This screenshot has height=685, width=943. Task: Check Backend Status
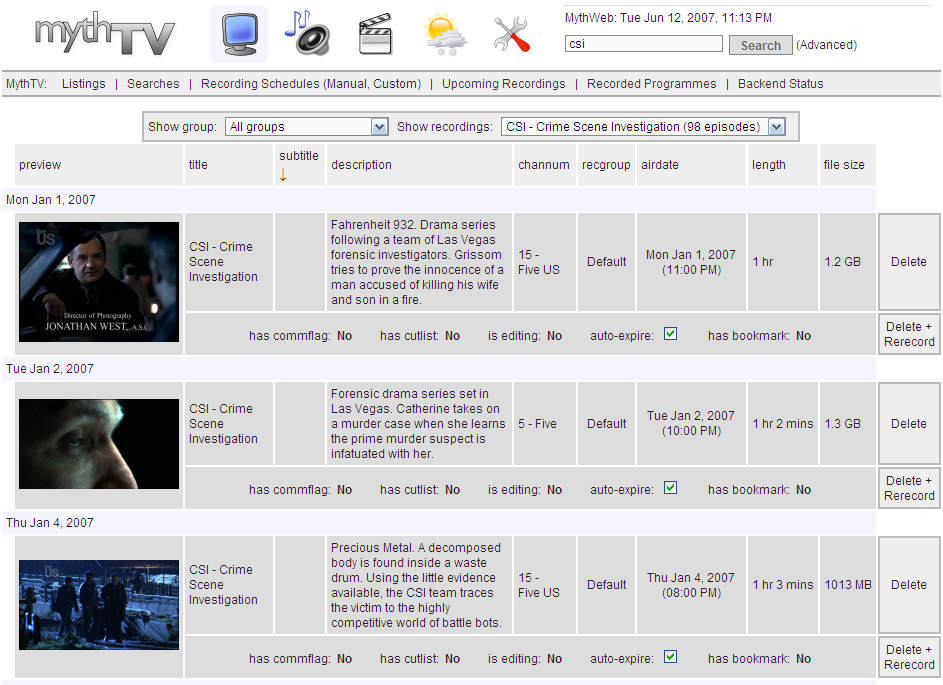tap(781, 84)
